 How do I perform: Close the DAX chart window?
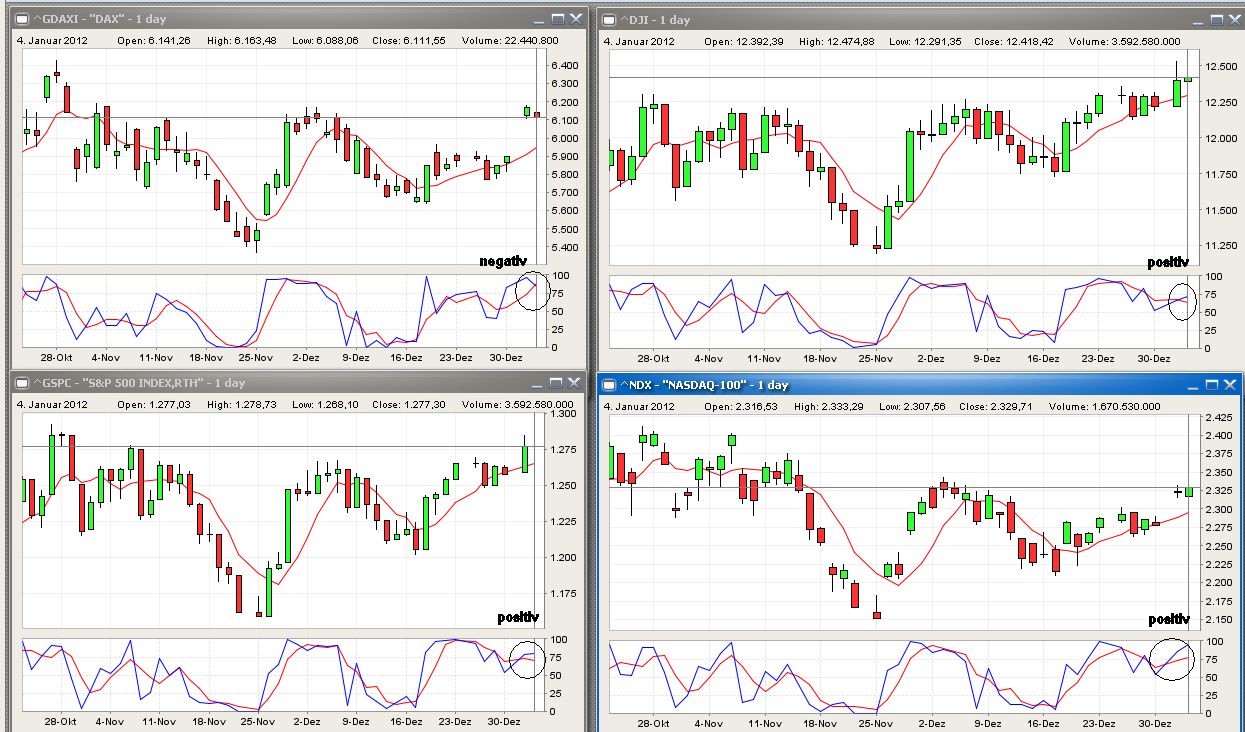point(575,18)
